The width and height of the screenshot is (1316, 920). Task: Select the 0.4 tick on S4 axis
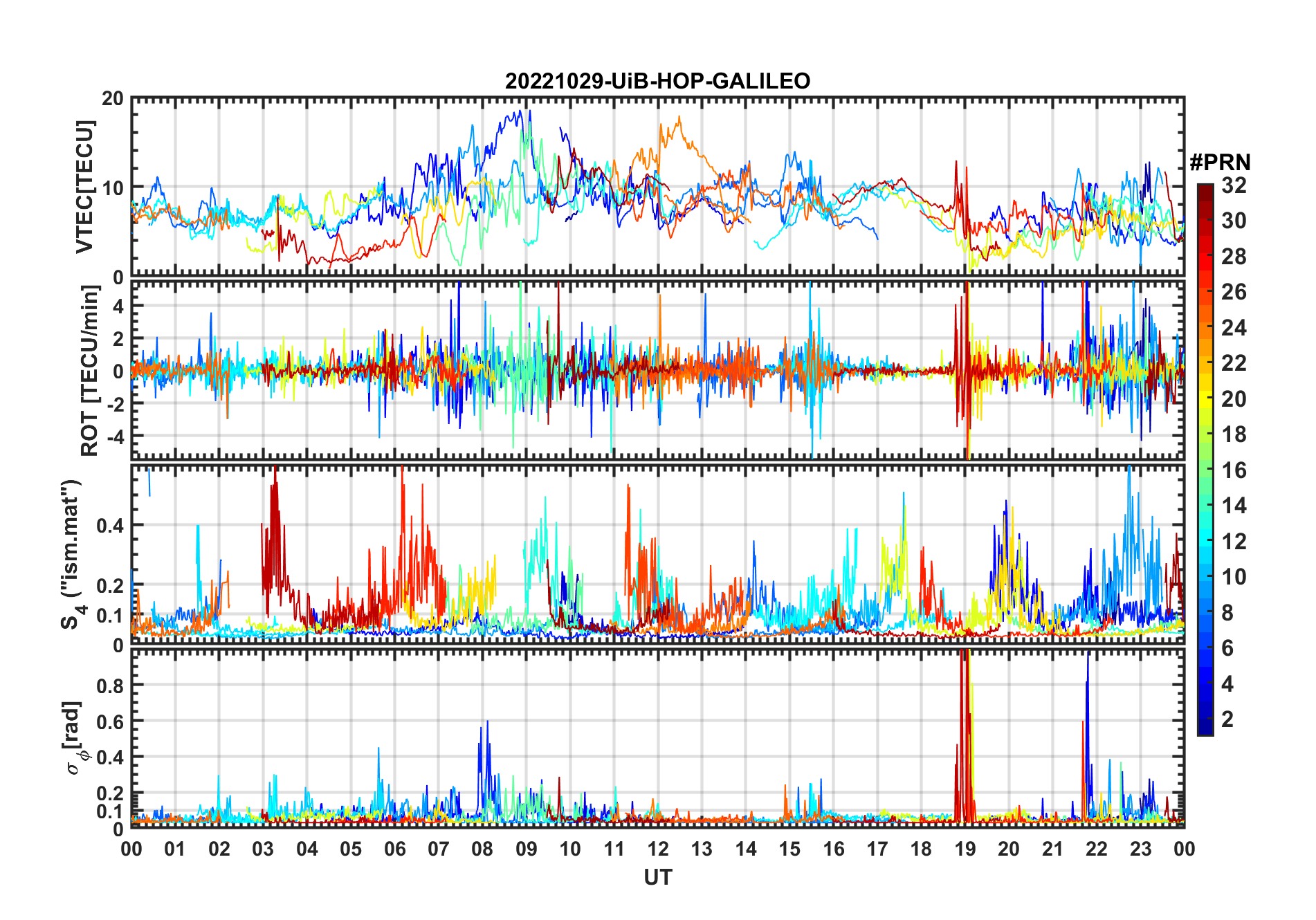click(x=111, y=526)
